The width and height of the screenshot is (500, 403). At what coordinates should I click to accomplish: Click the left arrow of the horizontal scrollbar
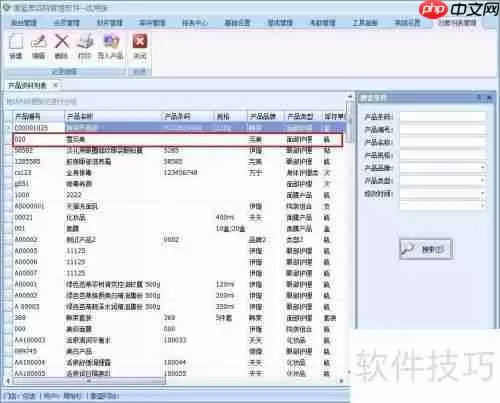[x=8, y=381]
